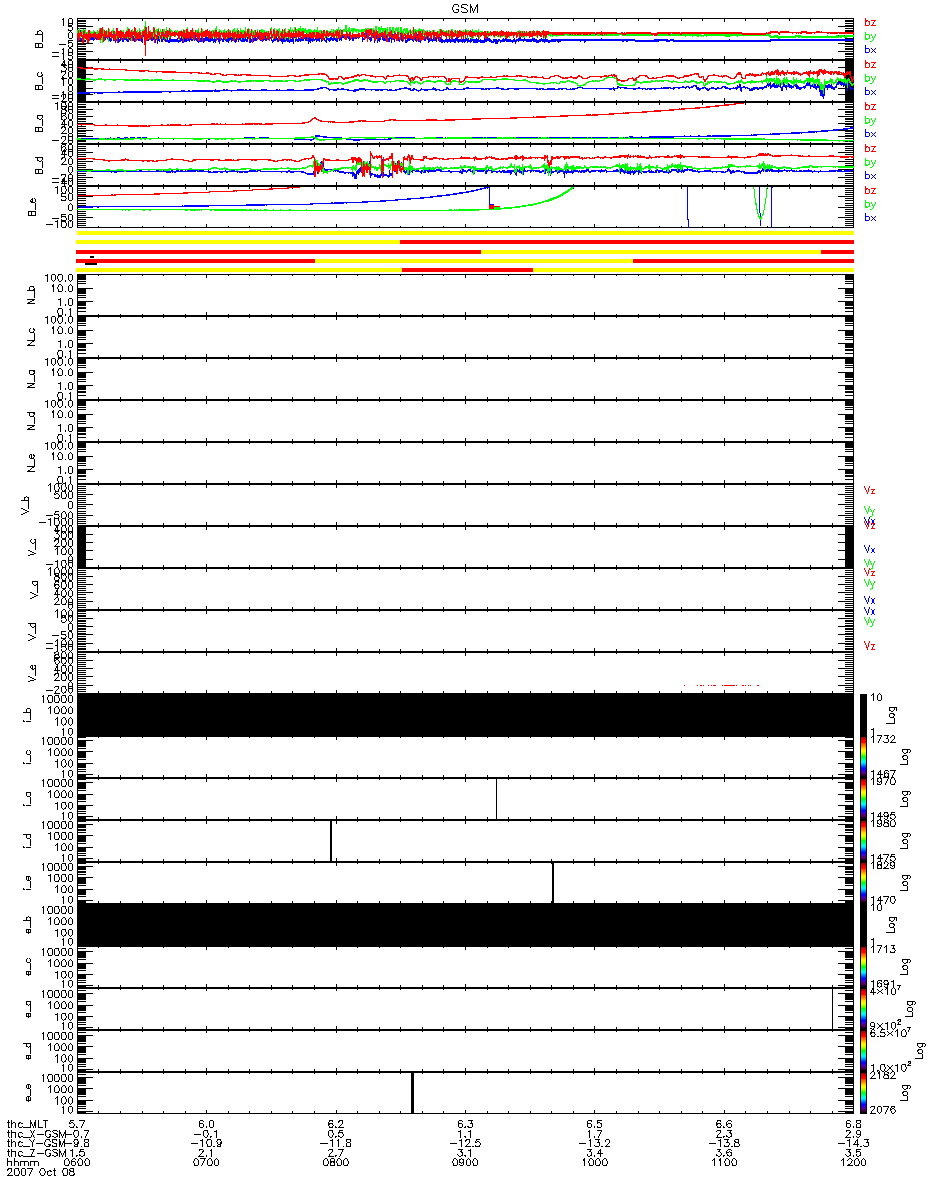Click the vertical spike in the i_a spectrogram
Viewport: 930px width, 1200px height.
pyautogui.click(x=496, y=797)
